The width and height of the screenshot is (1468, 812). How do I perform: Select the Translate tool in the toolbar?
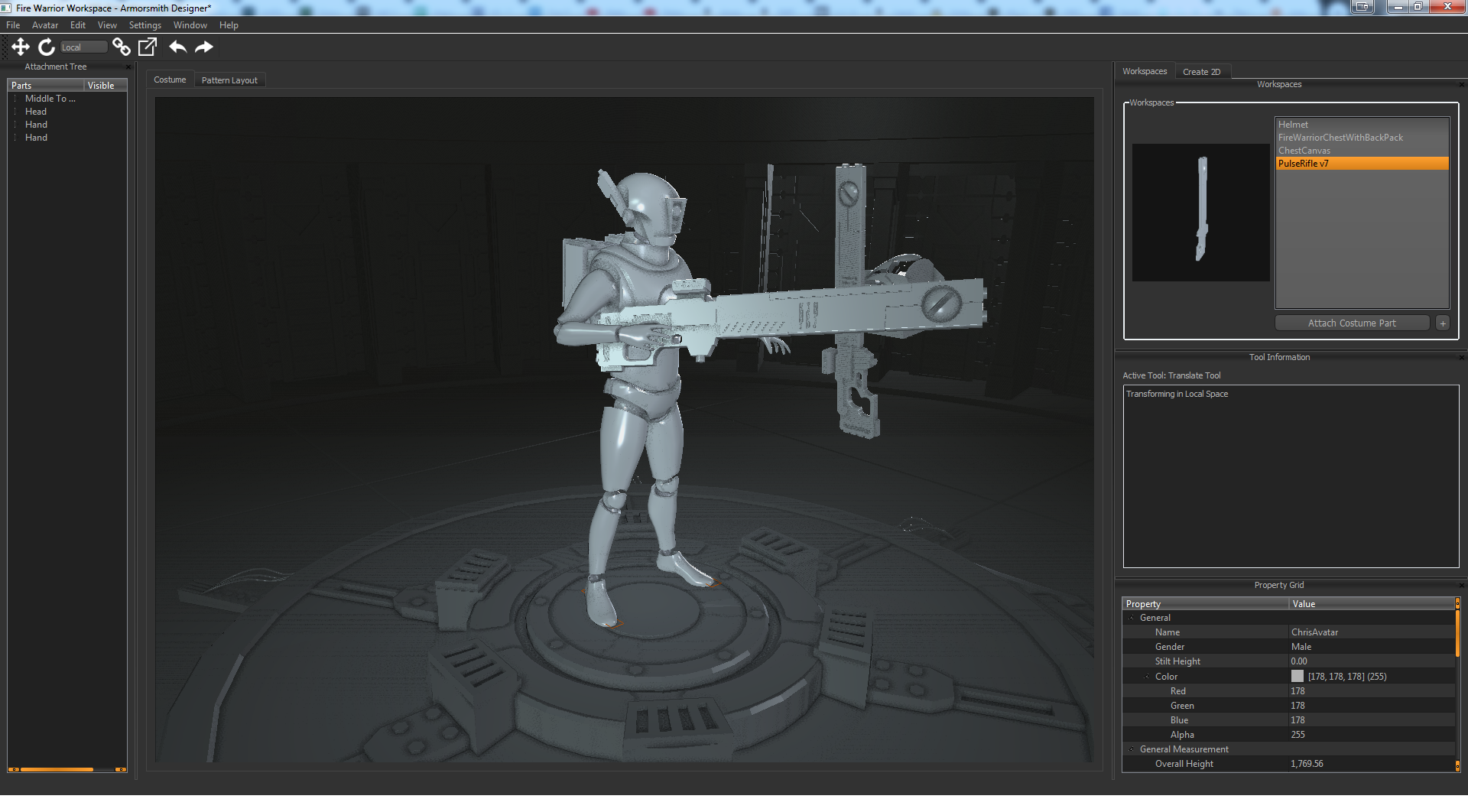[21, 47]
